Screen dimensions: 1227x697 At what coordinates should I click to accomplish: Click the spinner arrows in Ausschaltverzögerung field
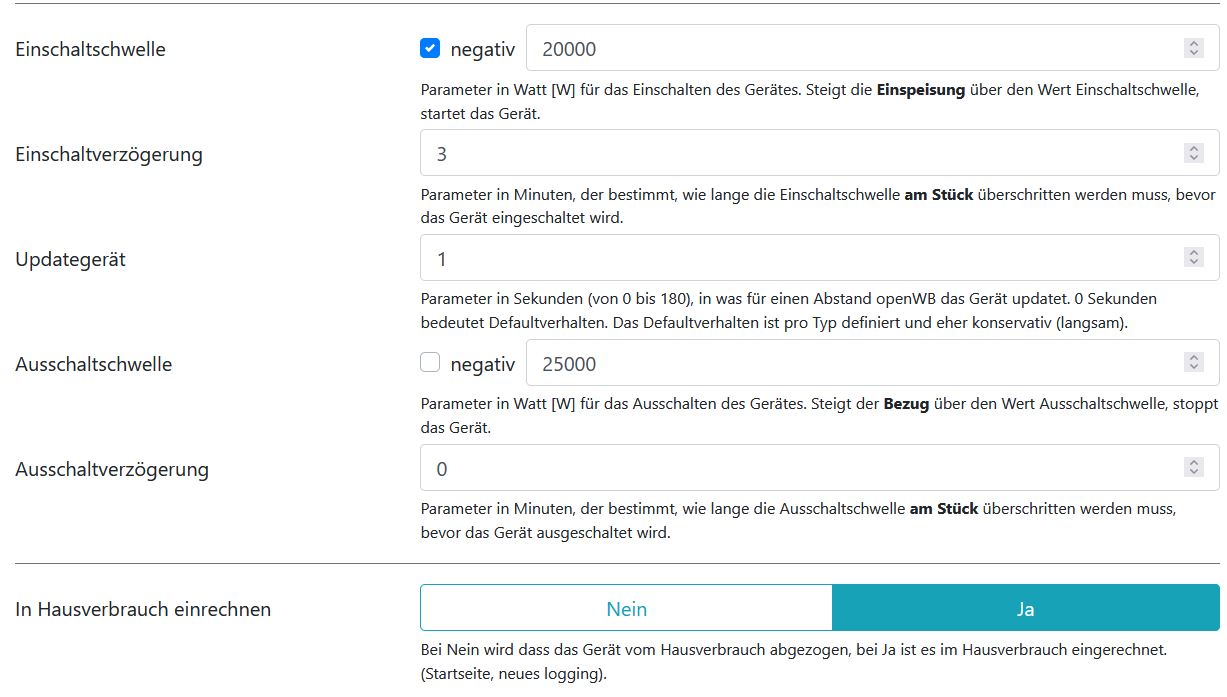(1193, 468)
